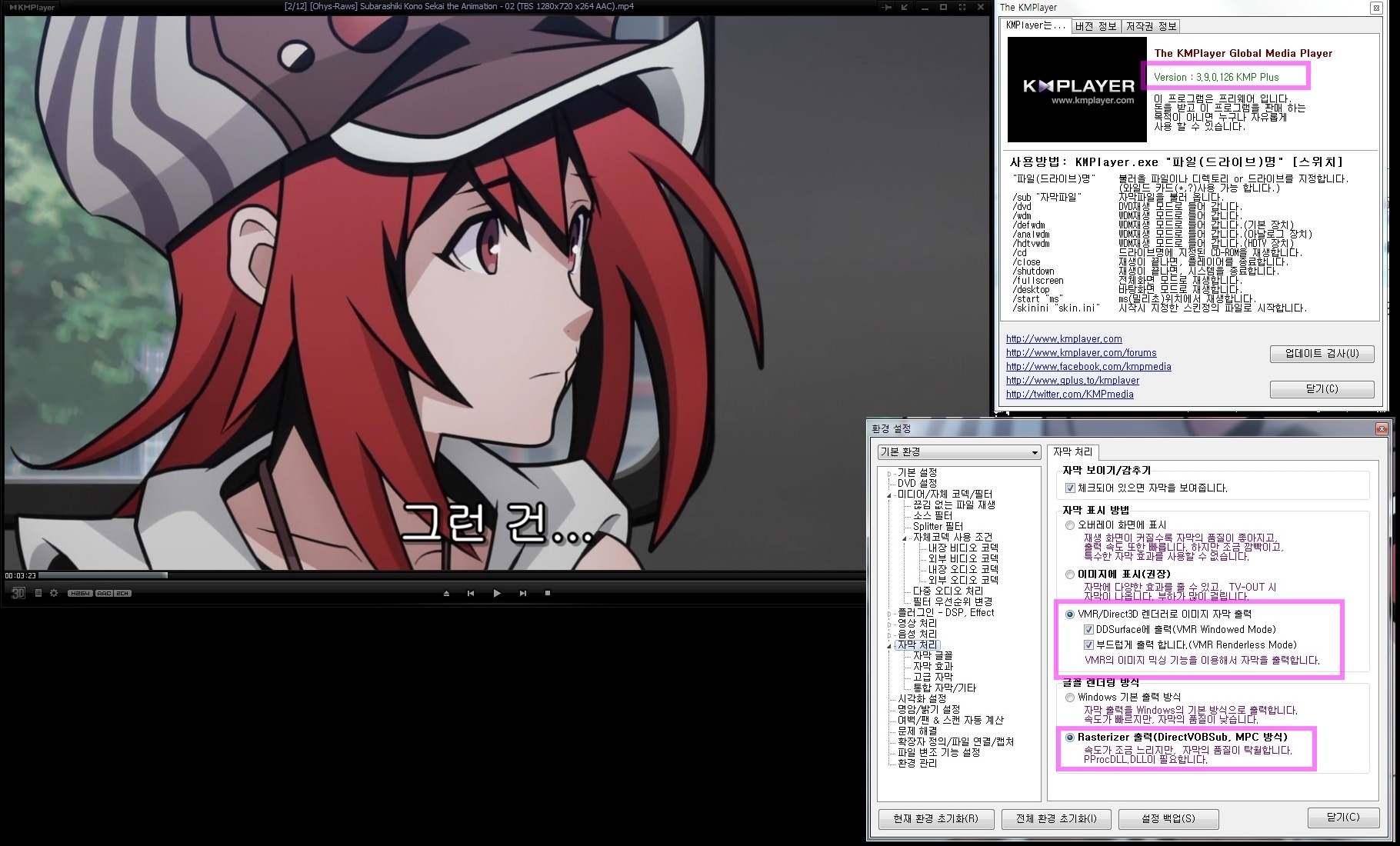Stop playback with the stop button
This screenshot has width=1400, height=846.
point(548,593)
